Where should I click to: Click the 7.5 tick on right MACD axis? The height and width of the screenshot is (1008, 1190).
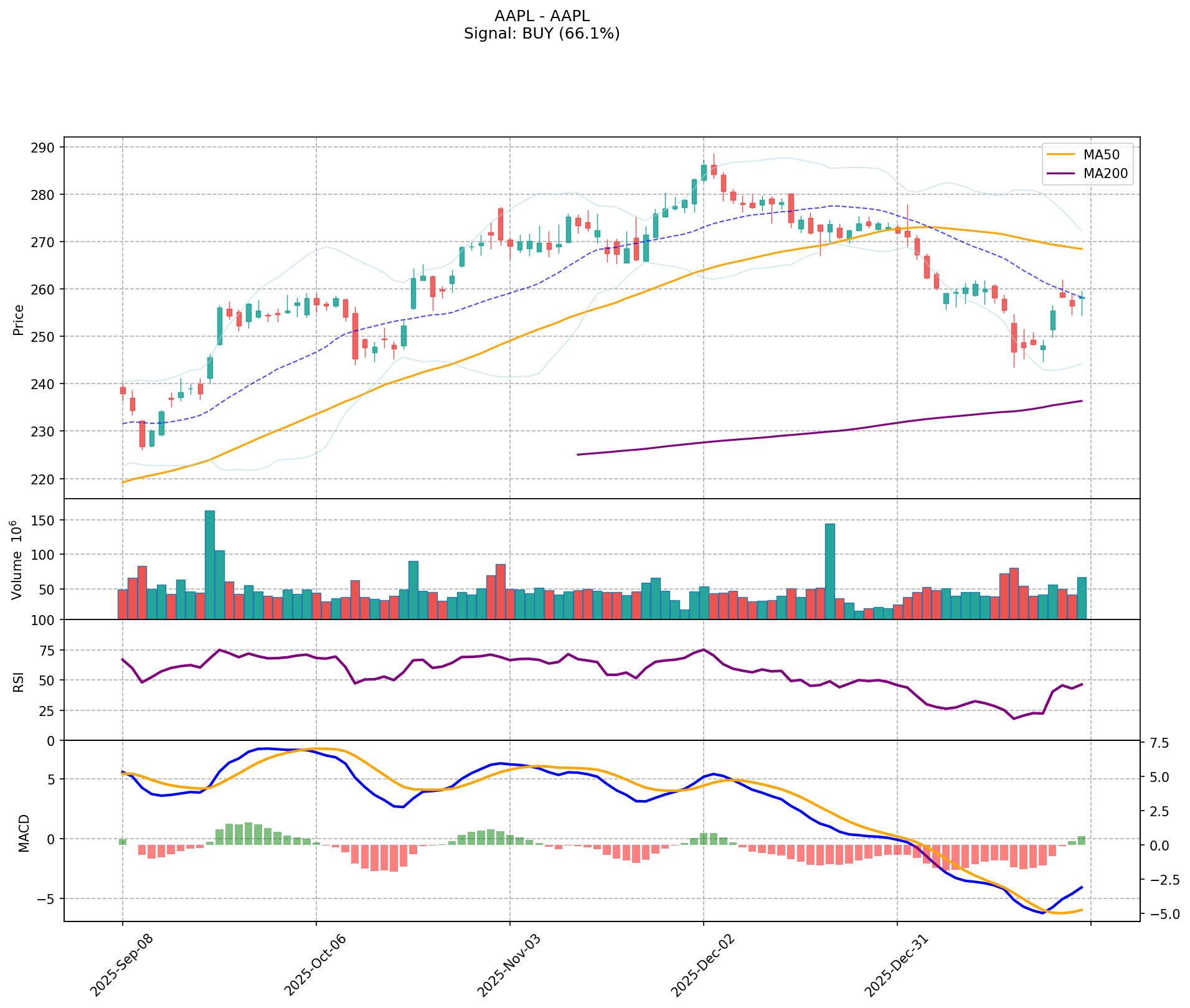click(1157, 743)
